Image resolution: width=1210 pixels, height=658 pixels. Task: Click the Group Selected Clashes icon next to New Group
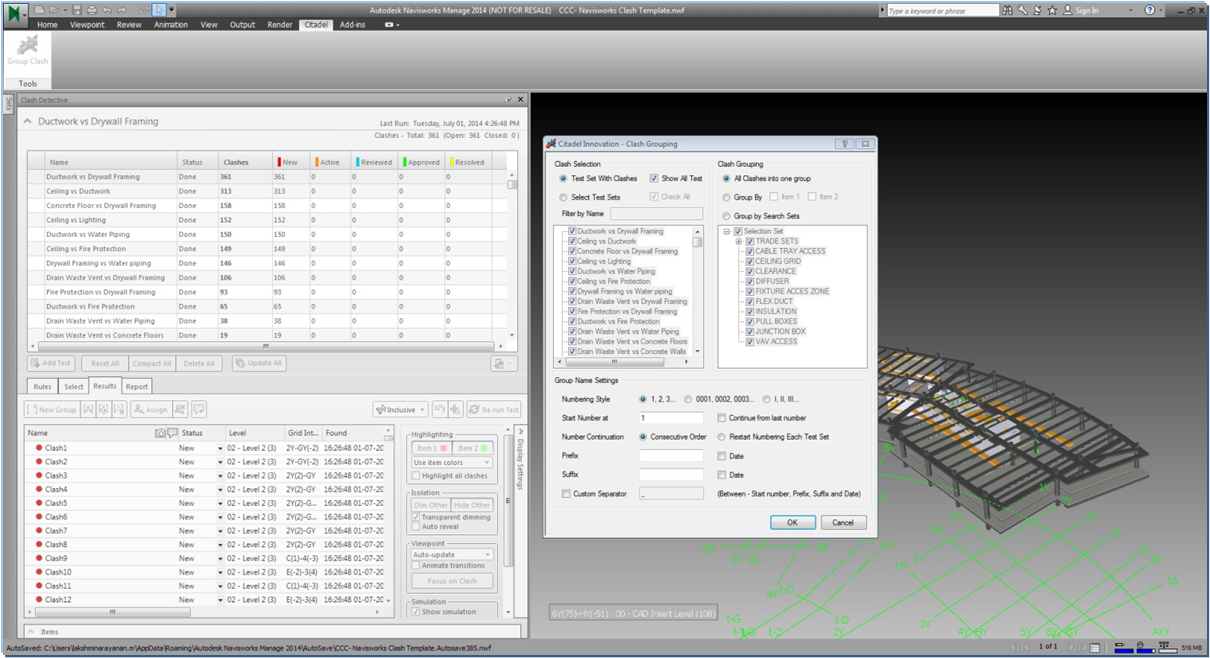click(x=88, y=409)
